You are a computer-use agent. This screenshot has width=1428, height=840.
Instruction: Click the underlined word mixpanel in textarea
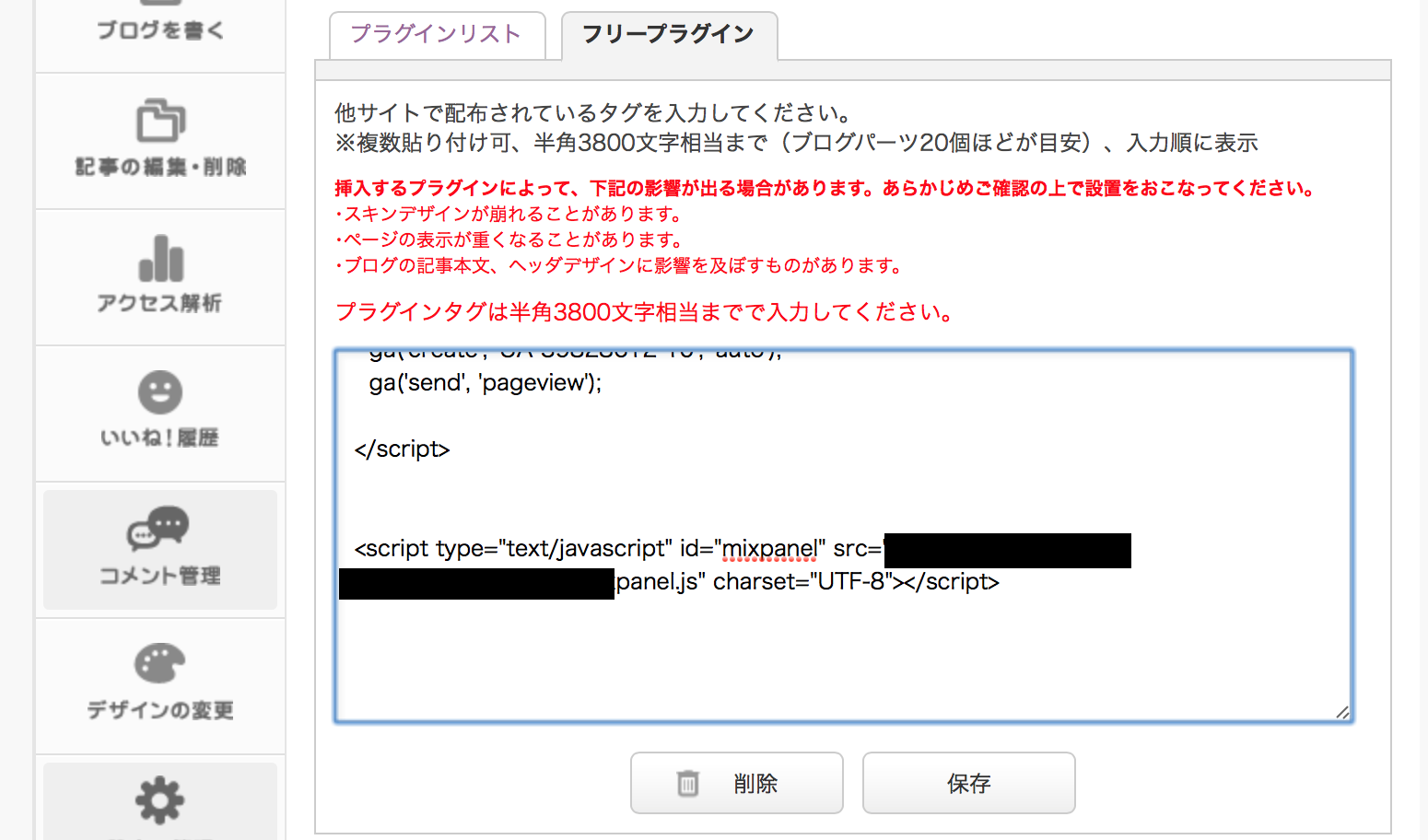[768, 549]
